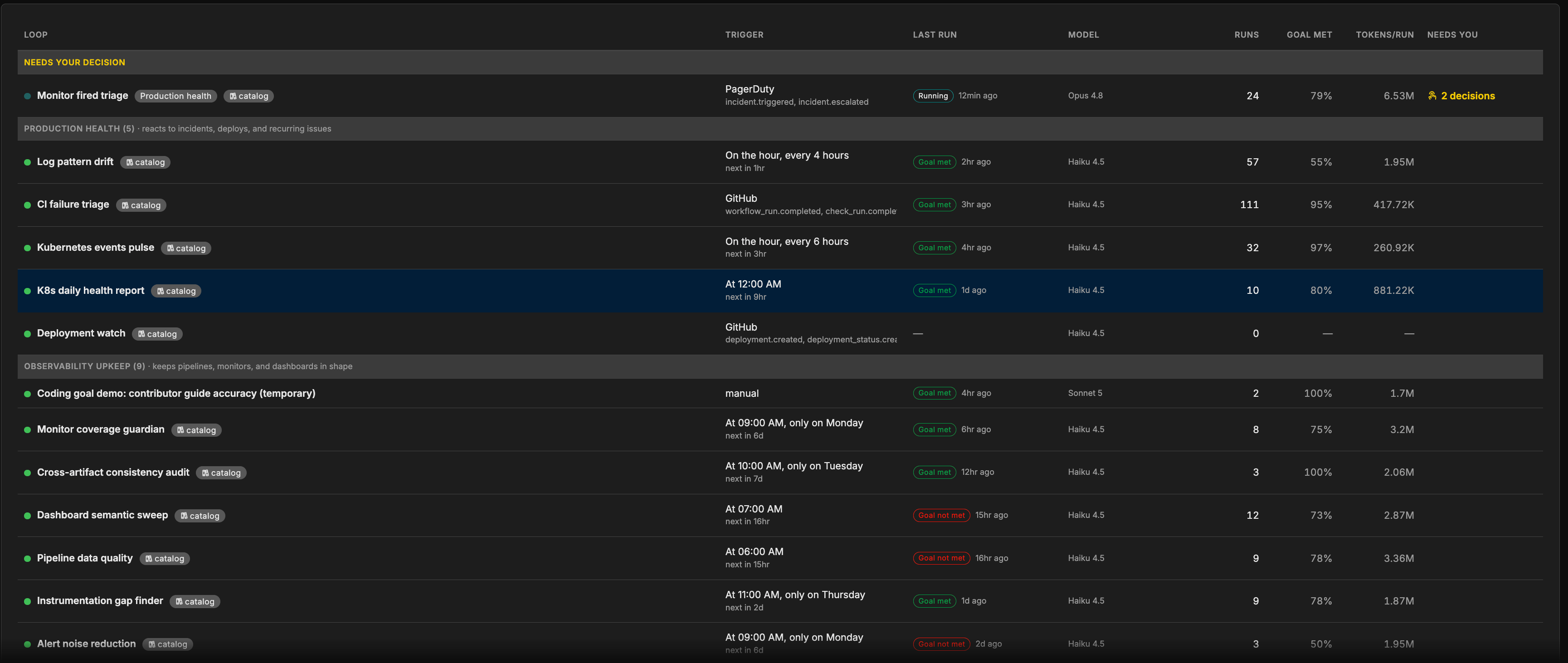The image size is (1568, 663).
Task: Click catalog tag on Instrumentation gap finder
Action: (x=195, y=601)
